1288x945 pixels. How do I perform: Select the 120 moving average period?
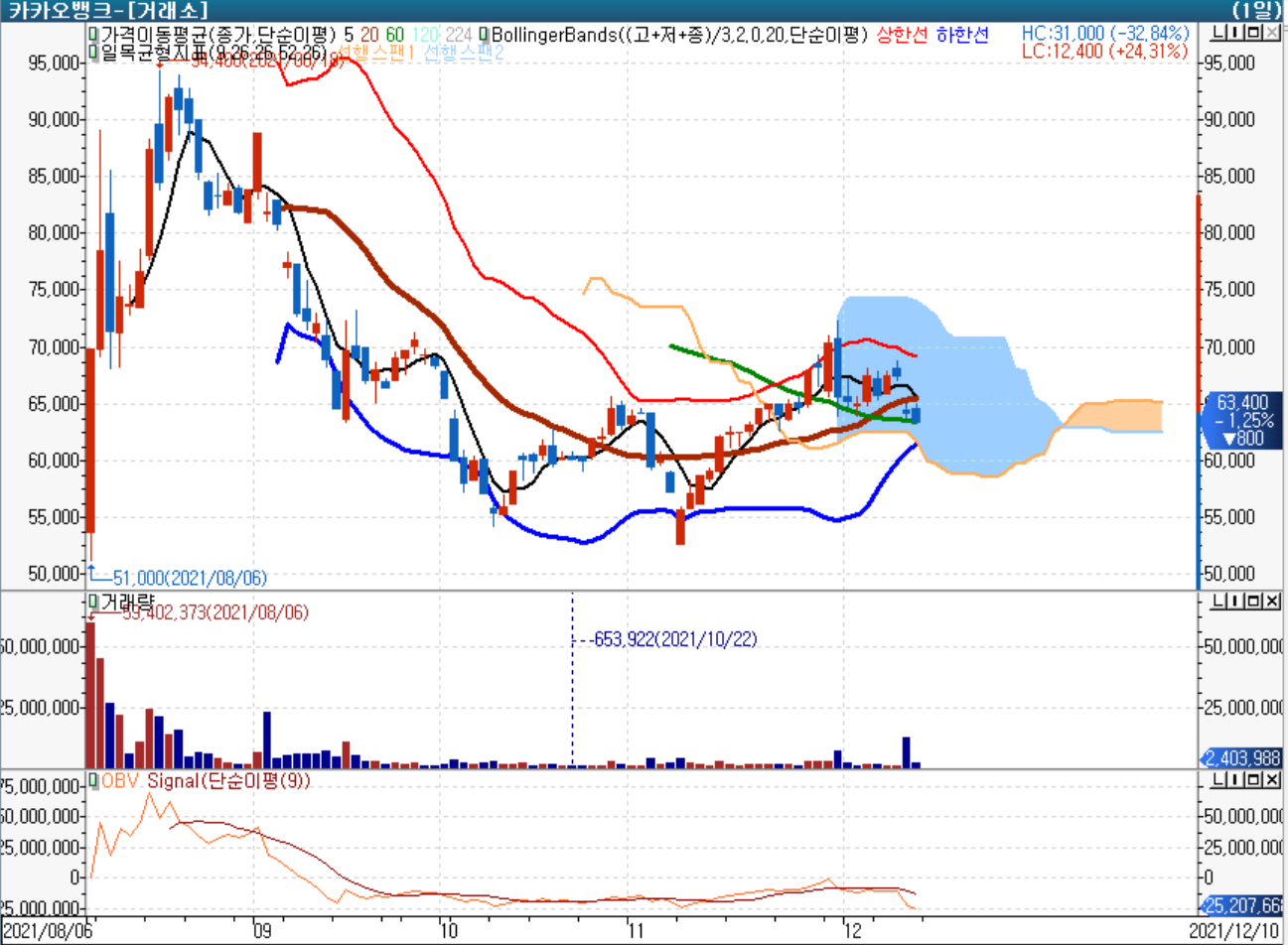pos(425,35)
